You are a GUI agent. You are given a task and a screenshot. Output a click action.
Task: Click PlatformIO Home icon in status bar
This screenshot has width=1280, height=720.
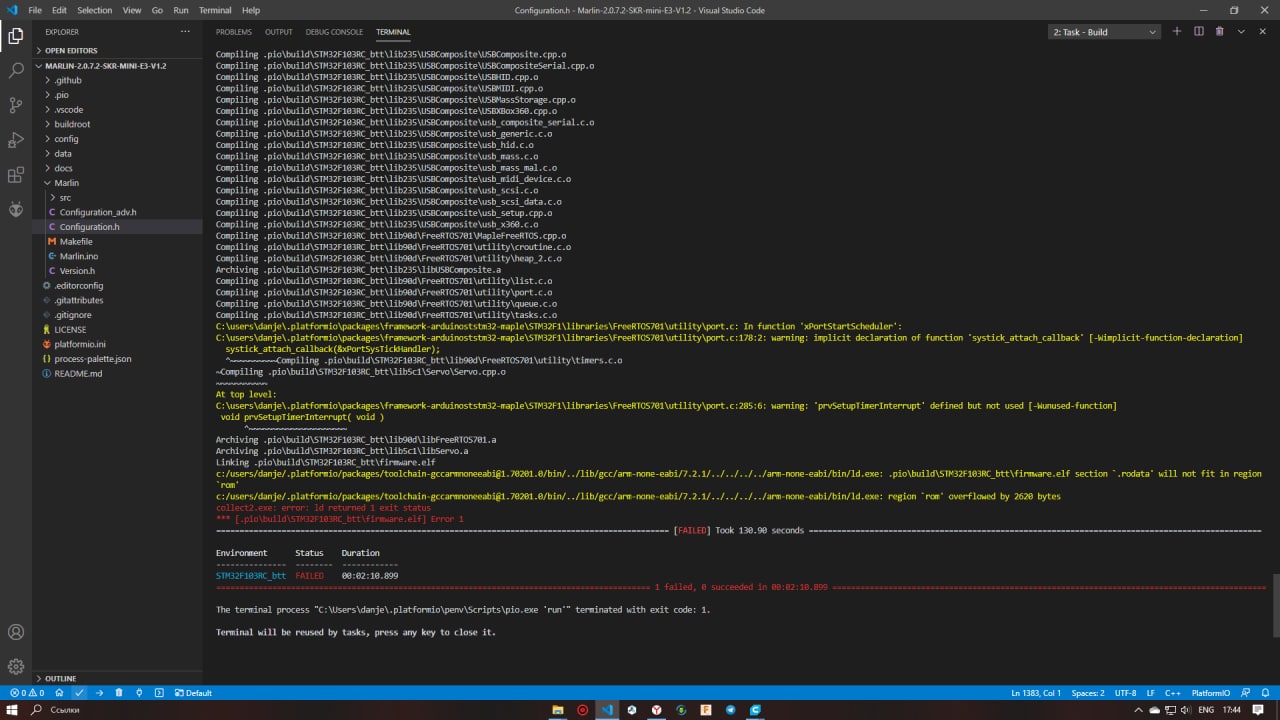(59, 693)
